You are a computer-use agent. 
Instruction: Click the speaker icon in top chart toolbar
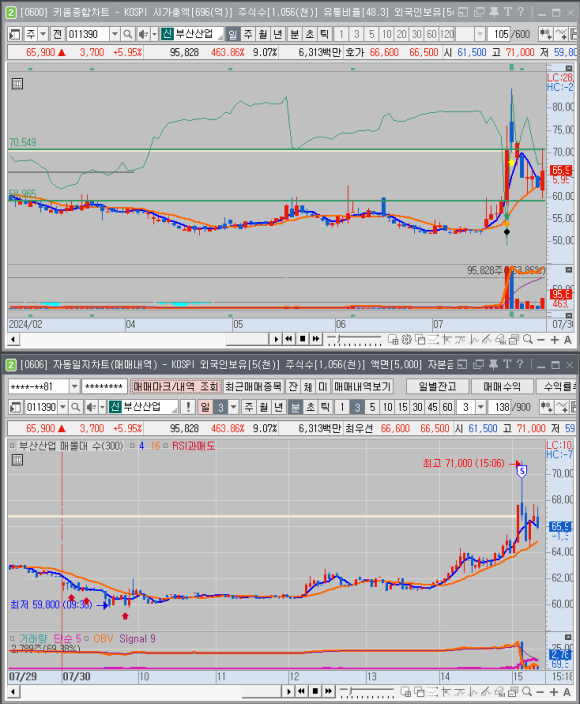143,34
